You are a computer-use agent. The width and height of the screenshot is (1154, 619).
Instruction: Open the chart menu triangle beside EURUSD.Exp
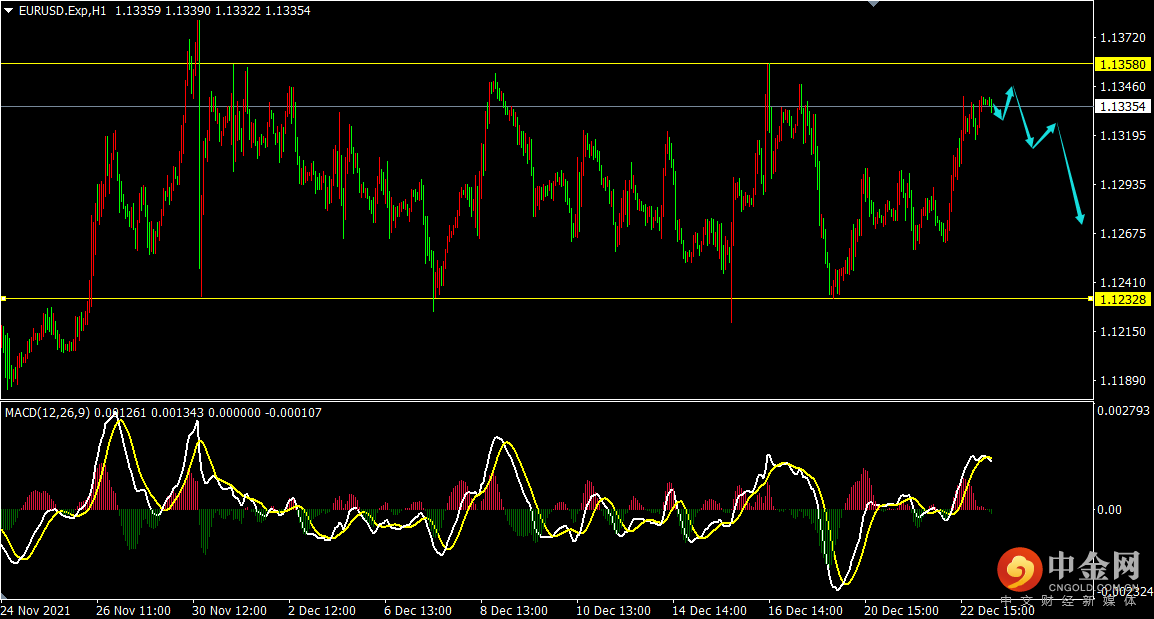point(9,11)
